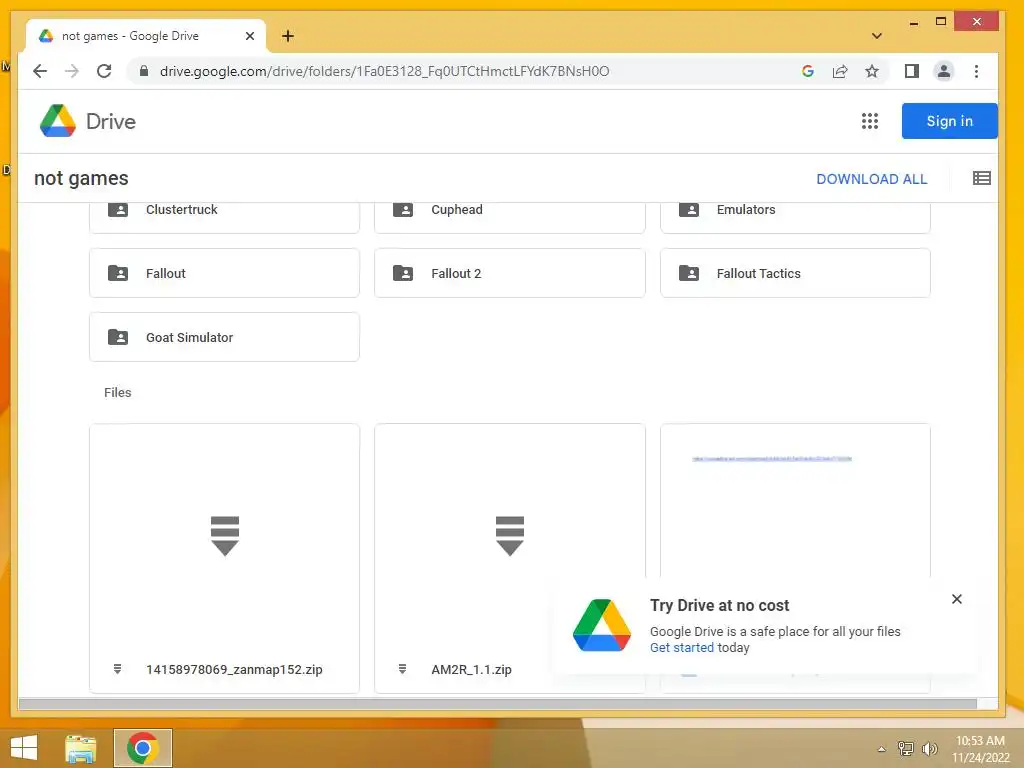This screenshot has width=1024, height=768.
Task: Click the AM2R_1.1.zip filename
Action: [472, 669]
